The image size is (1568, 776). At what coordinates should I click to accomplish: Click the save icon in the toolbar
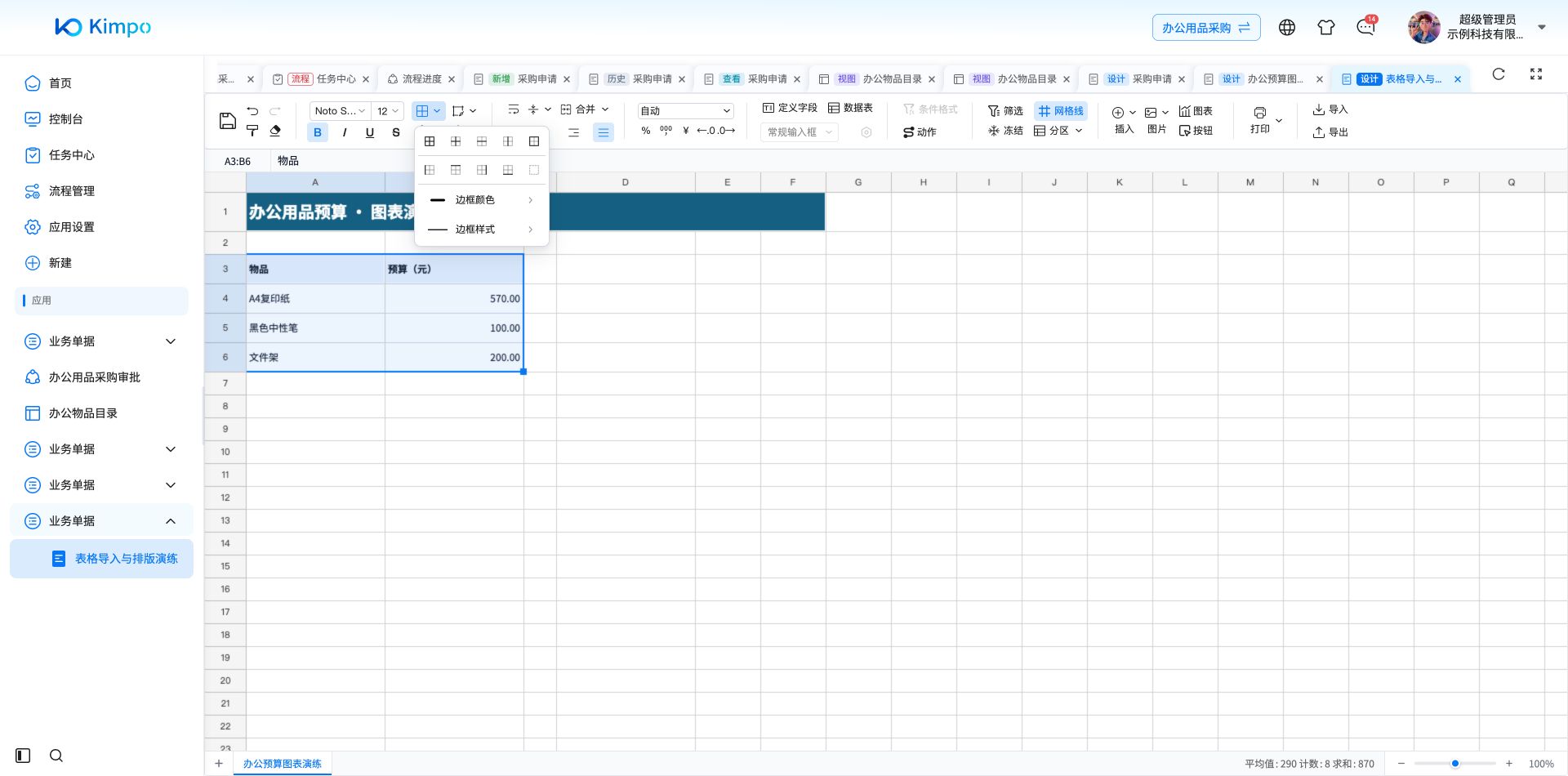pos(228,121)
